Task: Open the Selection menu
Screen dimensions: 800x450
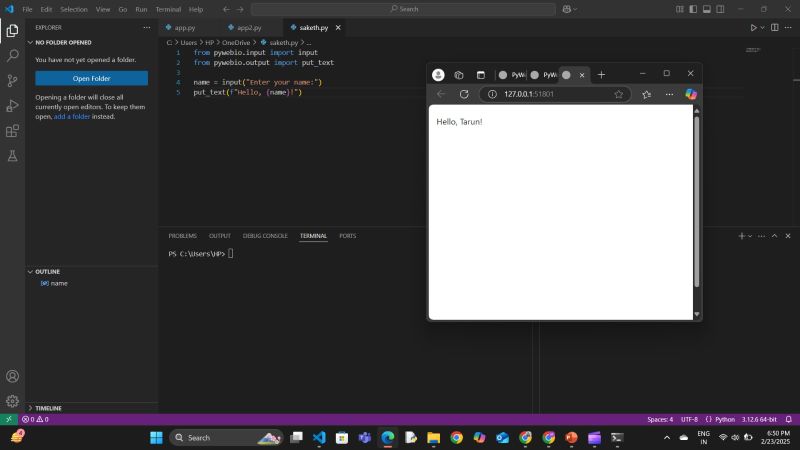Action: (73, 9)
